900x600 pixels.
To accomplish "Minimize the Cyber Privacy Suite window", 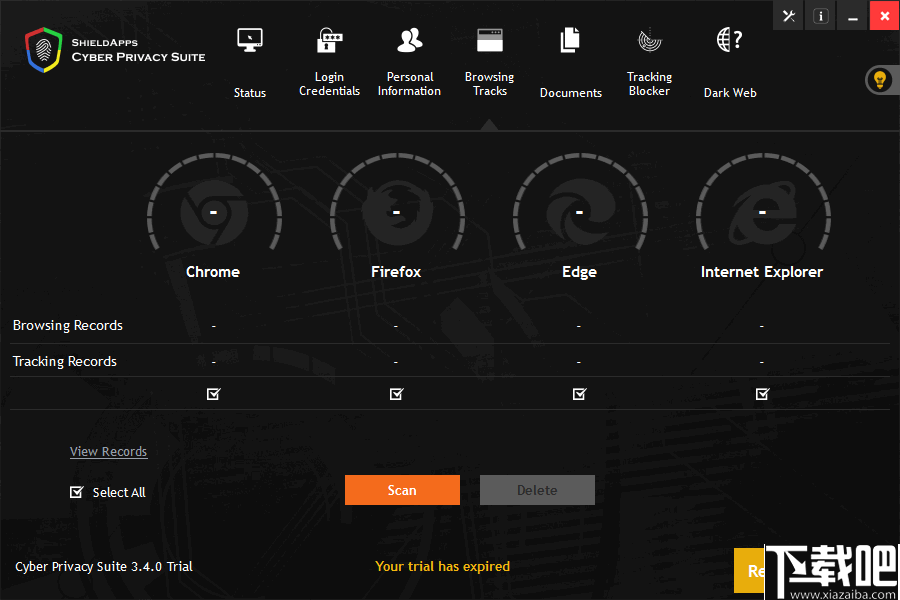I will 853,16.
